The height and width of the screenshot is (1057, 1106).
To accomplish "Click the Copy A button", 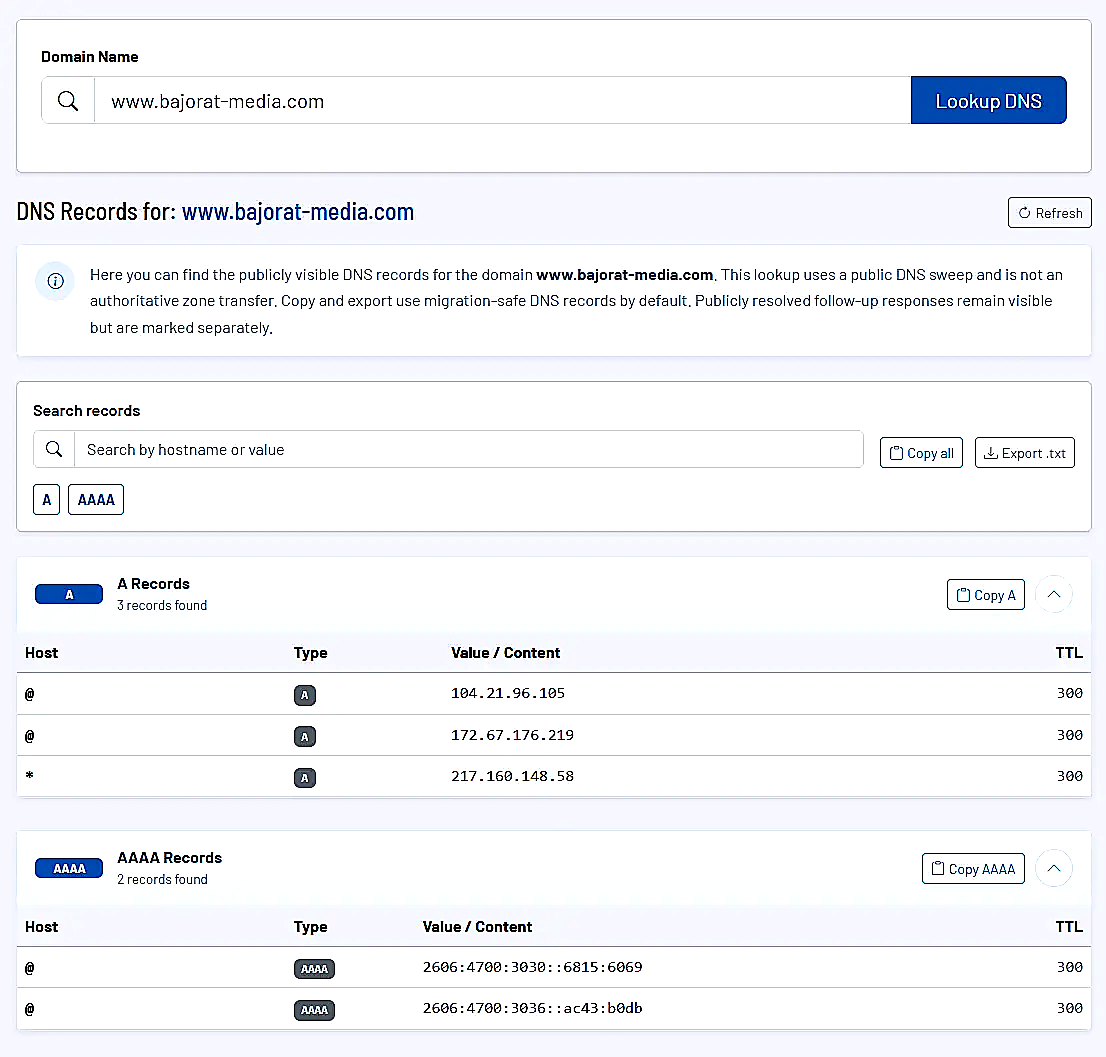I will (x=985, y=595).
